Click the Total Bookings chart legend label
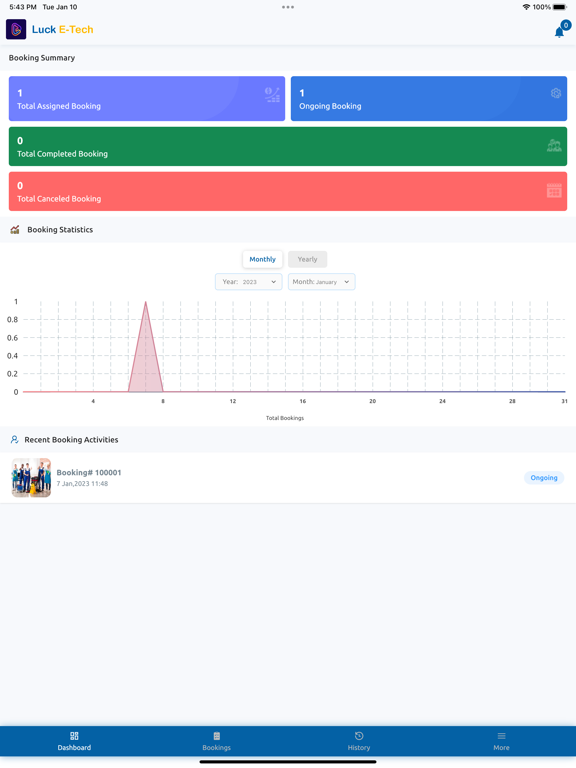 tap(285, 418)
